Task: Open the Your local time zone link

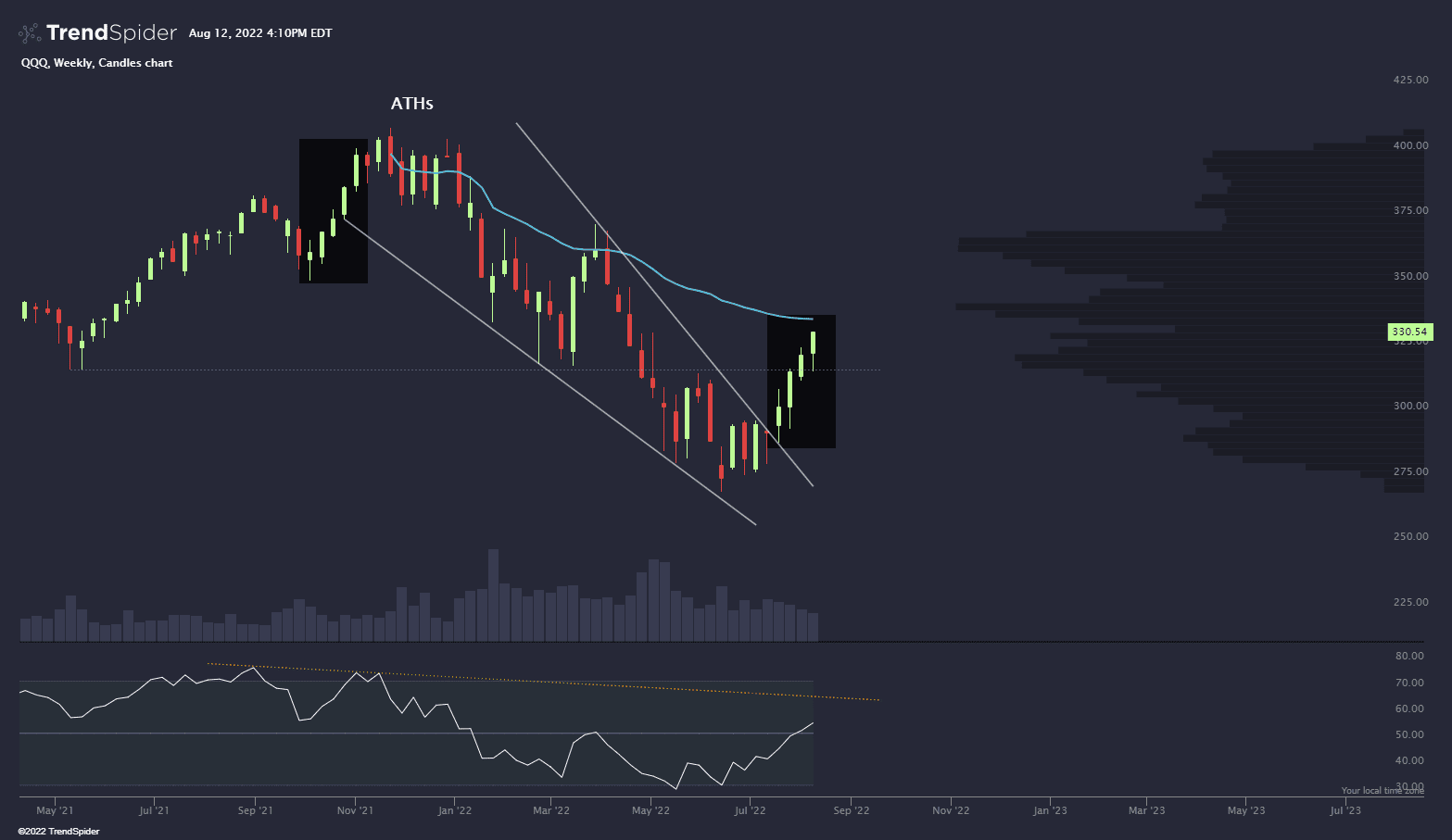Action: tap(1382, 791)
